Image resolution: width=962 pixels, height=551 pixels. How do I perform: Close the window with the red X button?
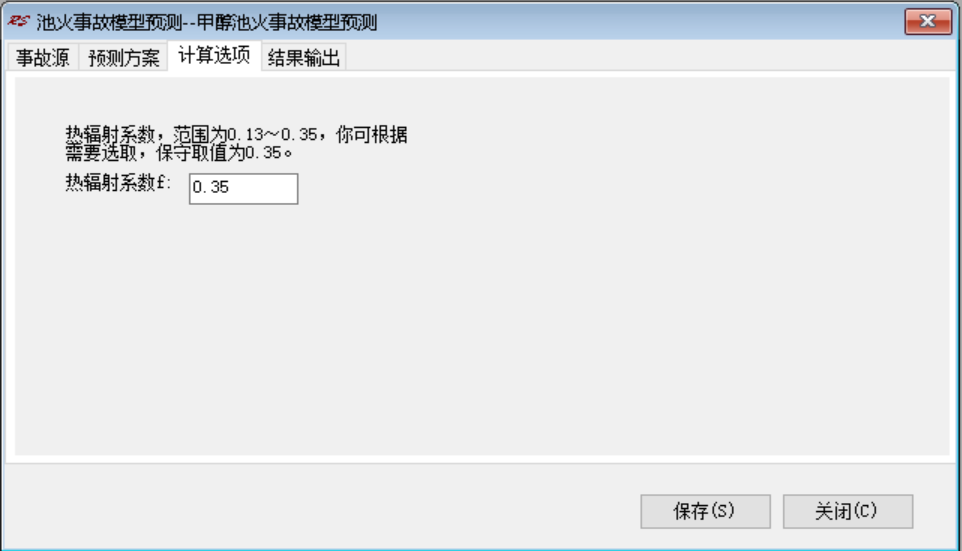click(x=928, y=22)
